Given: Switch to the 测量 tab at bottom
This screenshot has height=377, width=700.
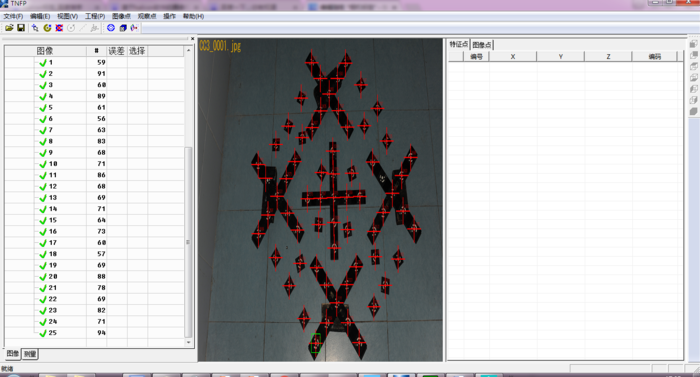Looking at the screenshot, I should [x=30, y=354].
